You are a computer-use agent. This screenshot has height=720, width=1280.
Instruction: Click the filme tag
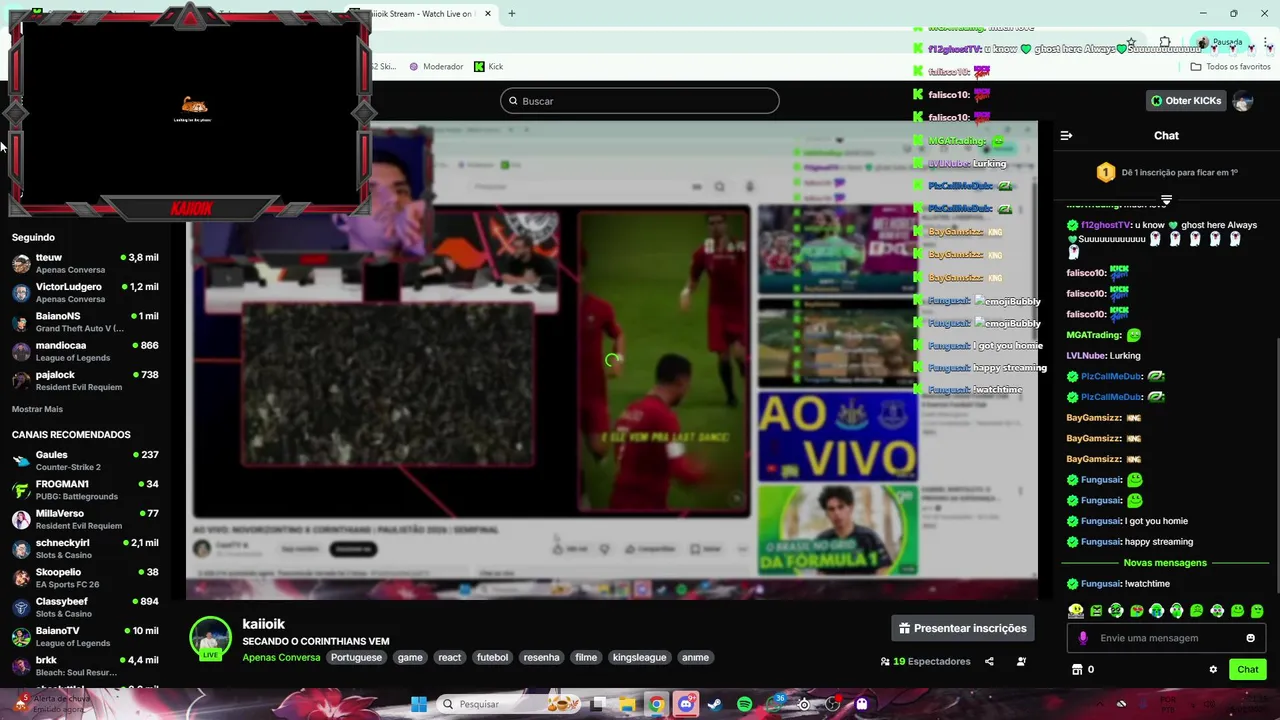pos(586,657)
